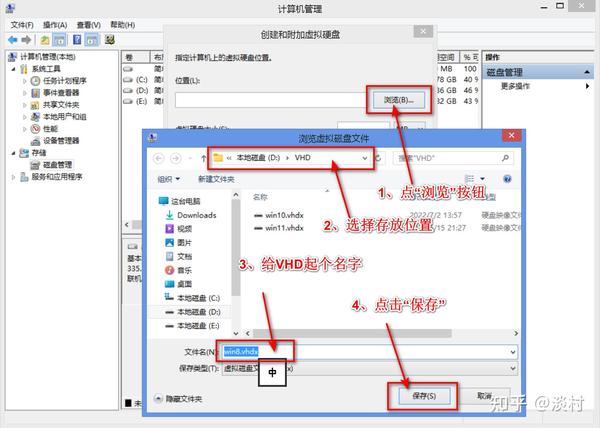Open the view options dropdown

(483, 179)
